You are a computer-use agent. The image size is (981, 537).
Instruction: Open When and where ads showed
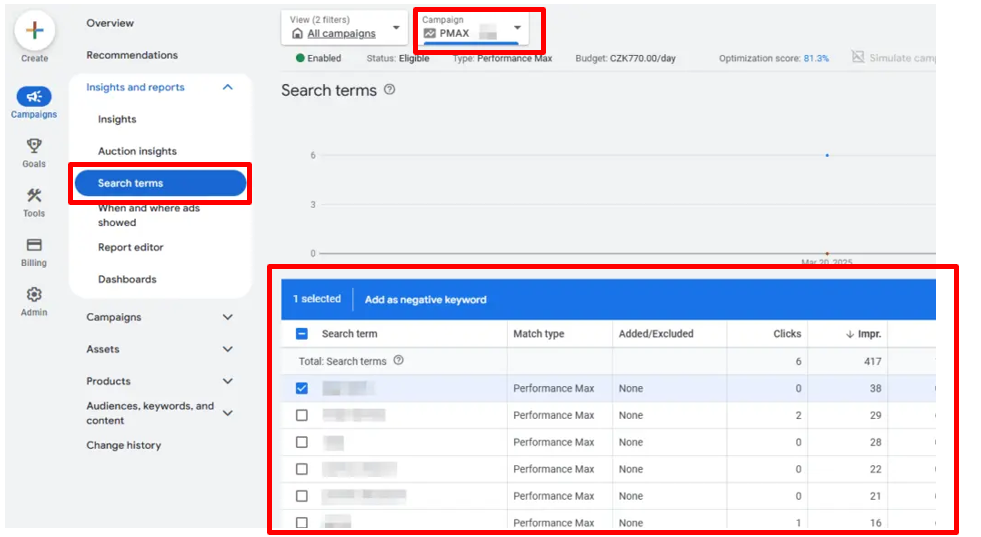[x=149, y=215]
